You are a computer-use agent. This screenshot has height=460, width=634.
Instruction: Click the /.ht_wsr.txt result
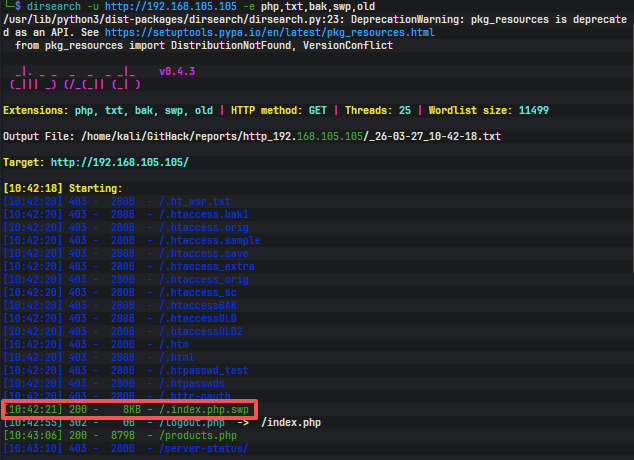coord(194,201)
